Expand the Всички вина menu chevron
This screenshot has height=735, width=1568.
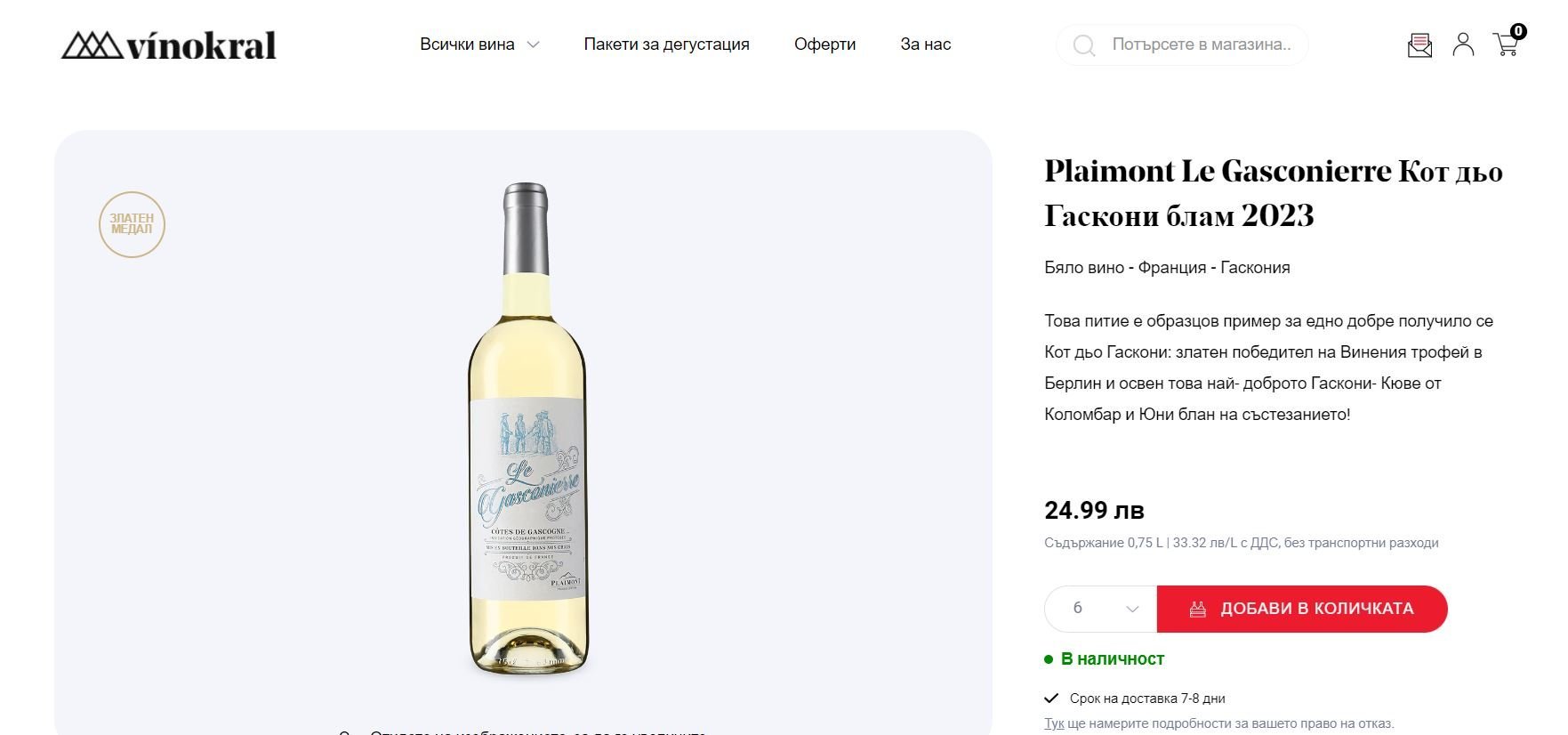click(x=534, y=44)
